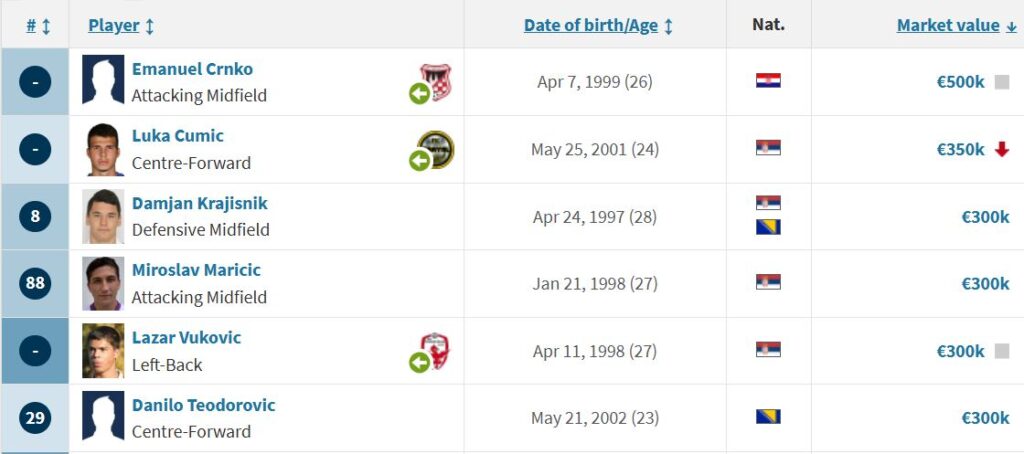The height and width of the screenshot is (454, 1024).
Task: Click Luka Cumic's €350k market value
Action: [x=960, y=150]
